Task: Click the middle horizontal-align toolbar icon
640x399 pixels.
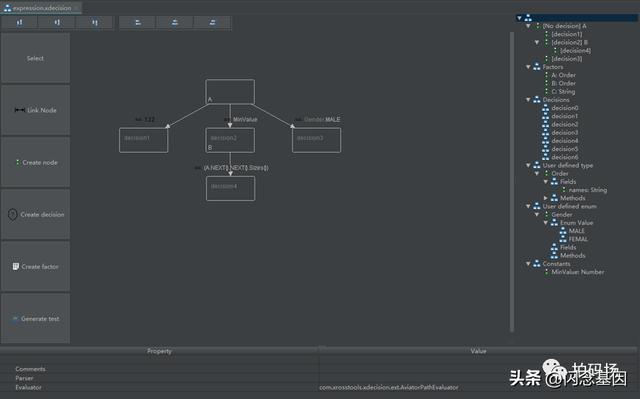Action: click(175, 22)
